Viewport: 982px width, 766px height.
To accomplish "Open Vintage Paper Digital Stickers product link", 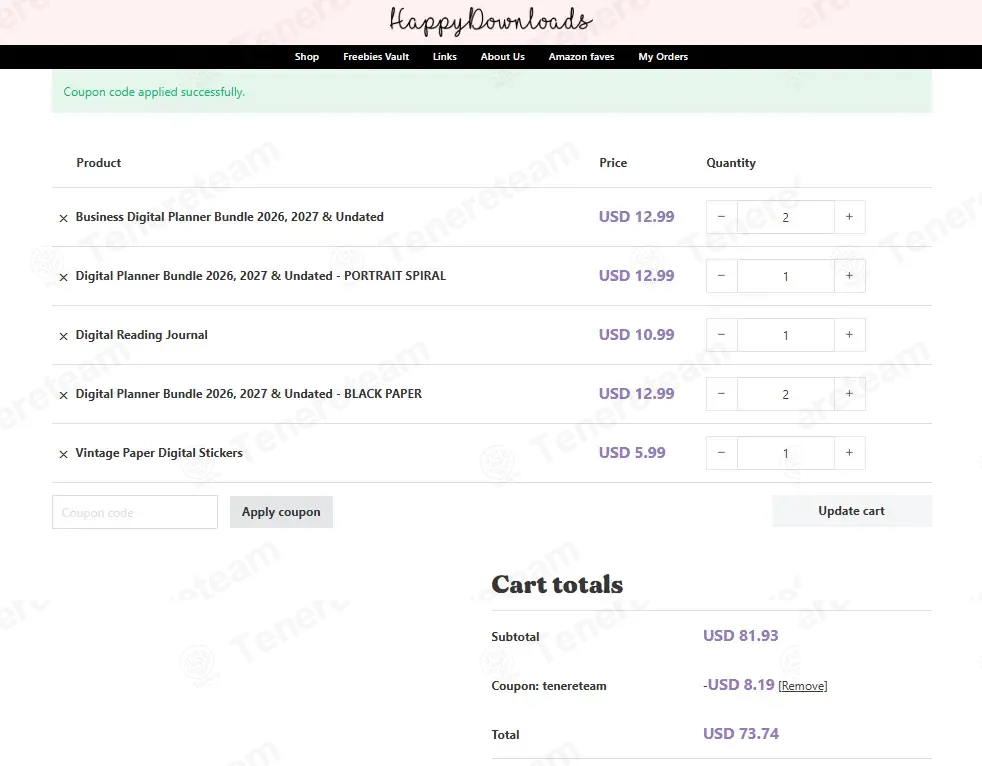I will (x=159, y=453).
